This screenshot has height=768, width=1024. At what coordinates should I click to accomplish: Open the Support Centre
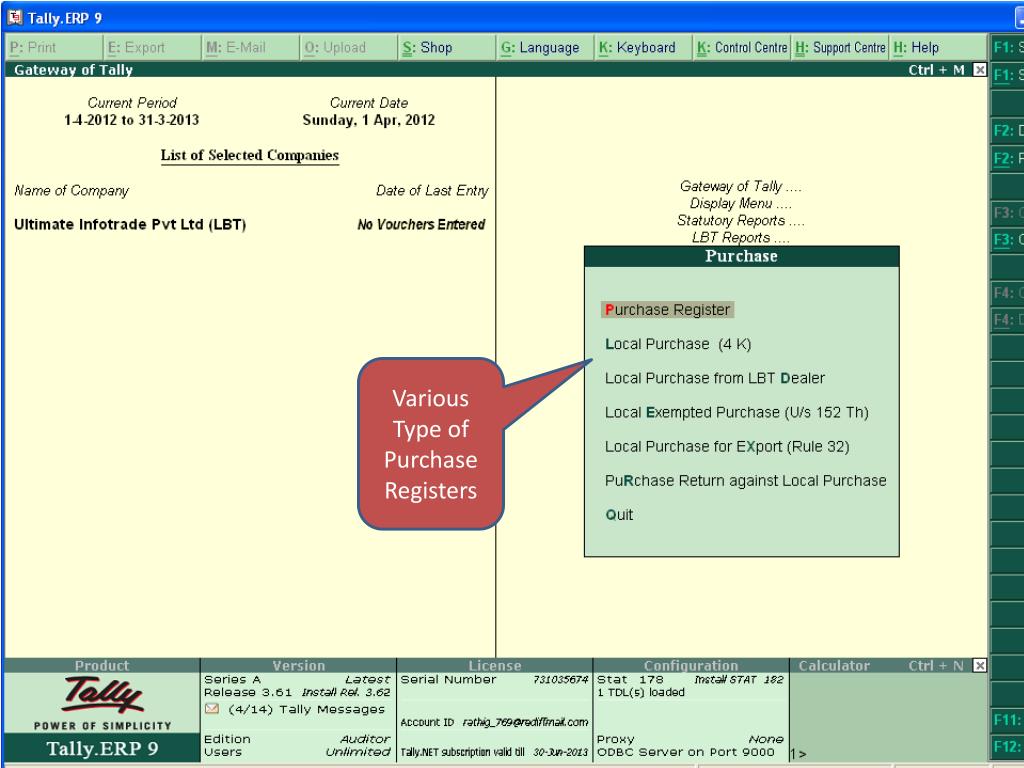pyautogui.click(x=840, y=48)
